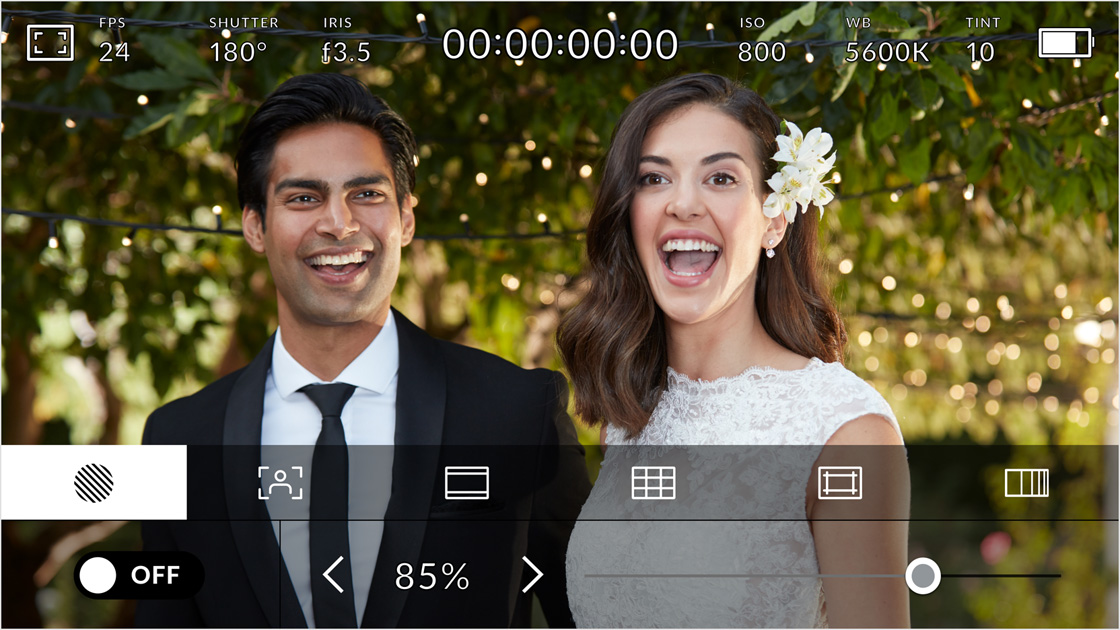Open the Shutter 180° setting
Image resolution: width=1120 pixels, height=630 pixels.
pyautogui.click(x=243, y=42)
